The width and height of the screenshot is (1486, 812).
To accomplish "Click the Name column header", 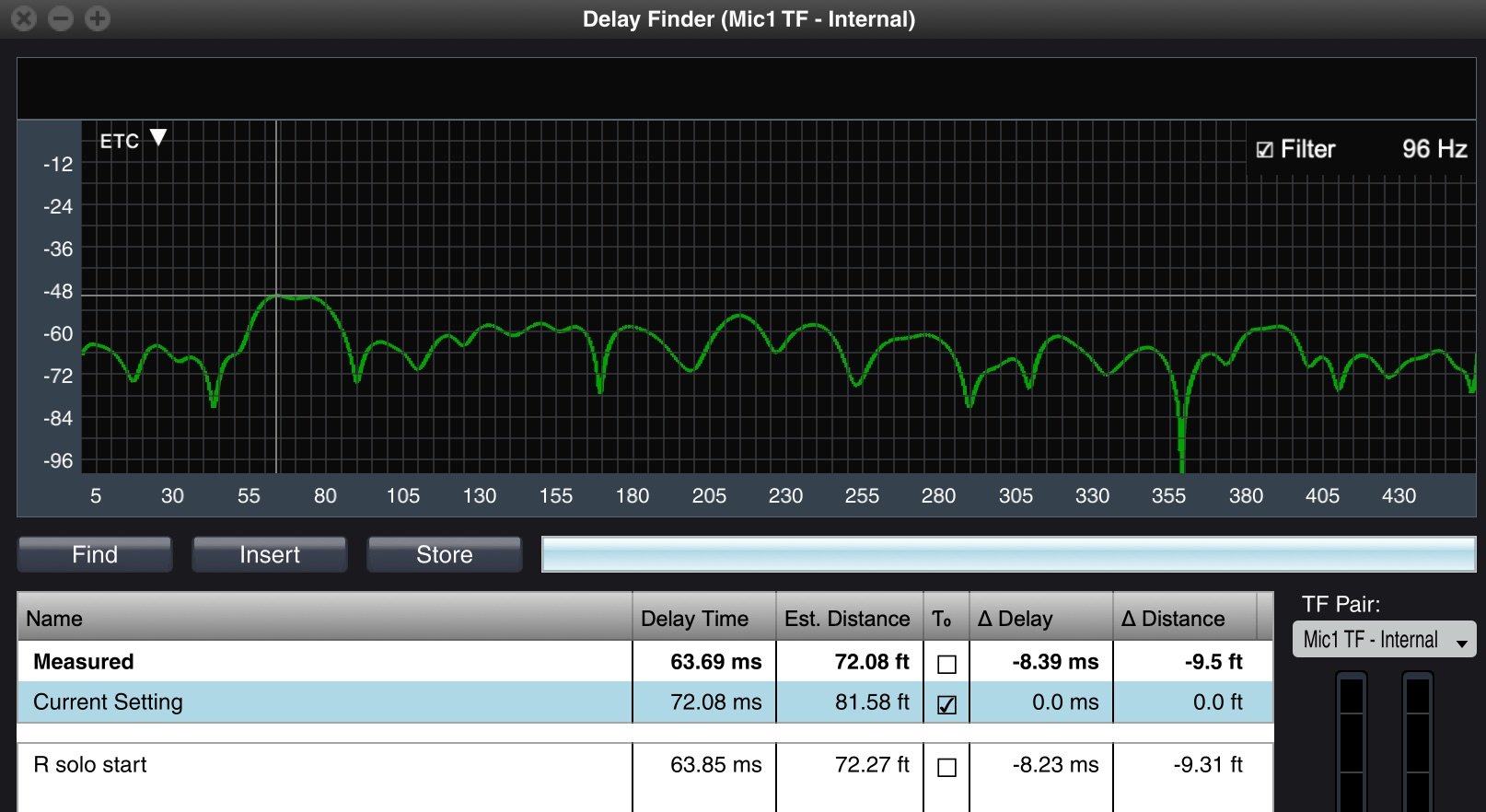I will 325,618.
